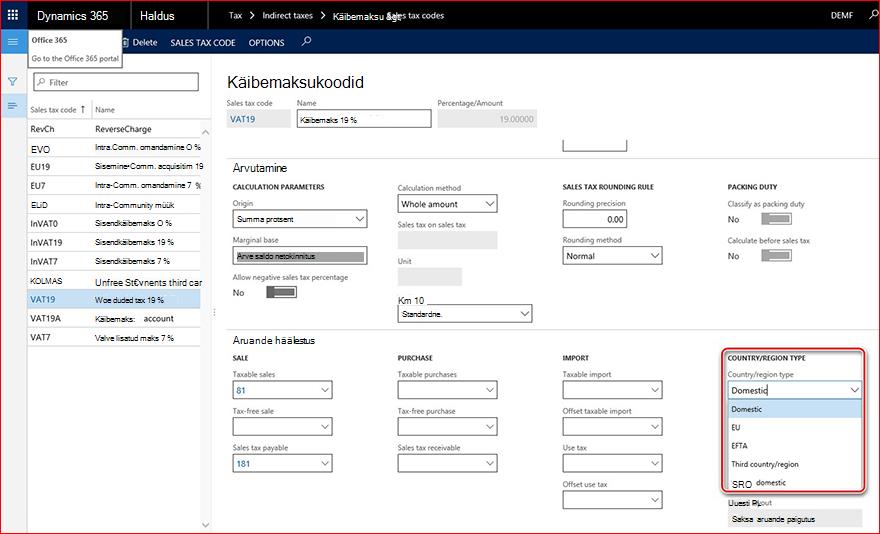The width and height of the screenshot is (880, 534).
Task: Choose EU in country/region list
Action: click(794, 427)
